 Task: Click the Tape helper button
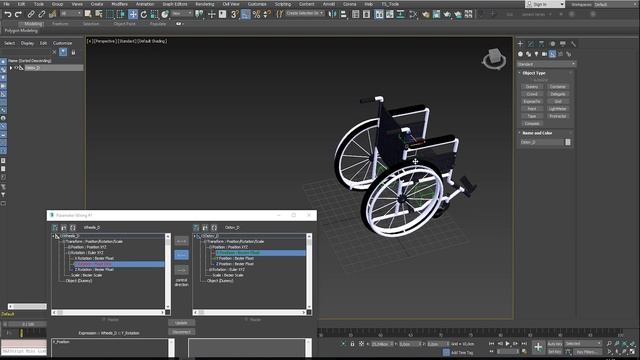(x=531, y=116)
